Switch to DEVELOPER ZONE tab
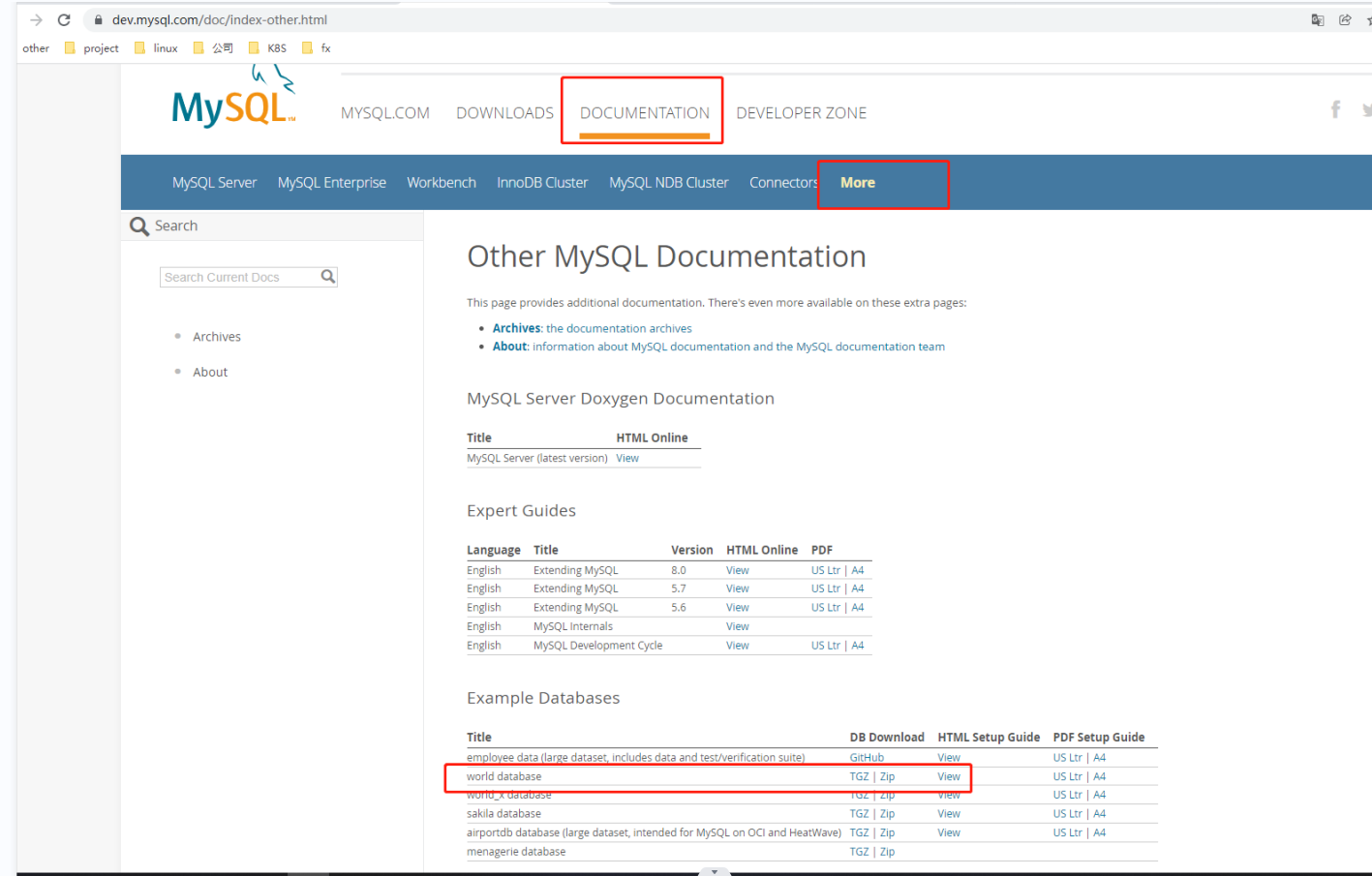The image size is (1372, 876). [802, 113]
